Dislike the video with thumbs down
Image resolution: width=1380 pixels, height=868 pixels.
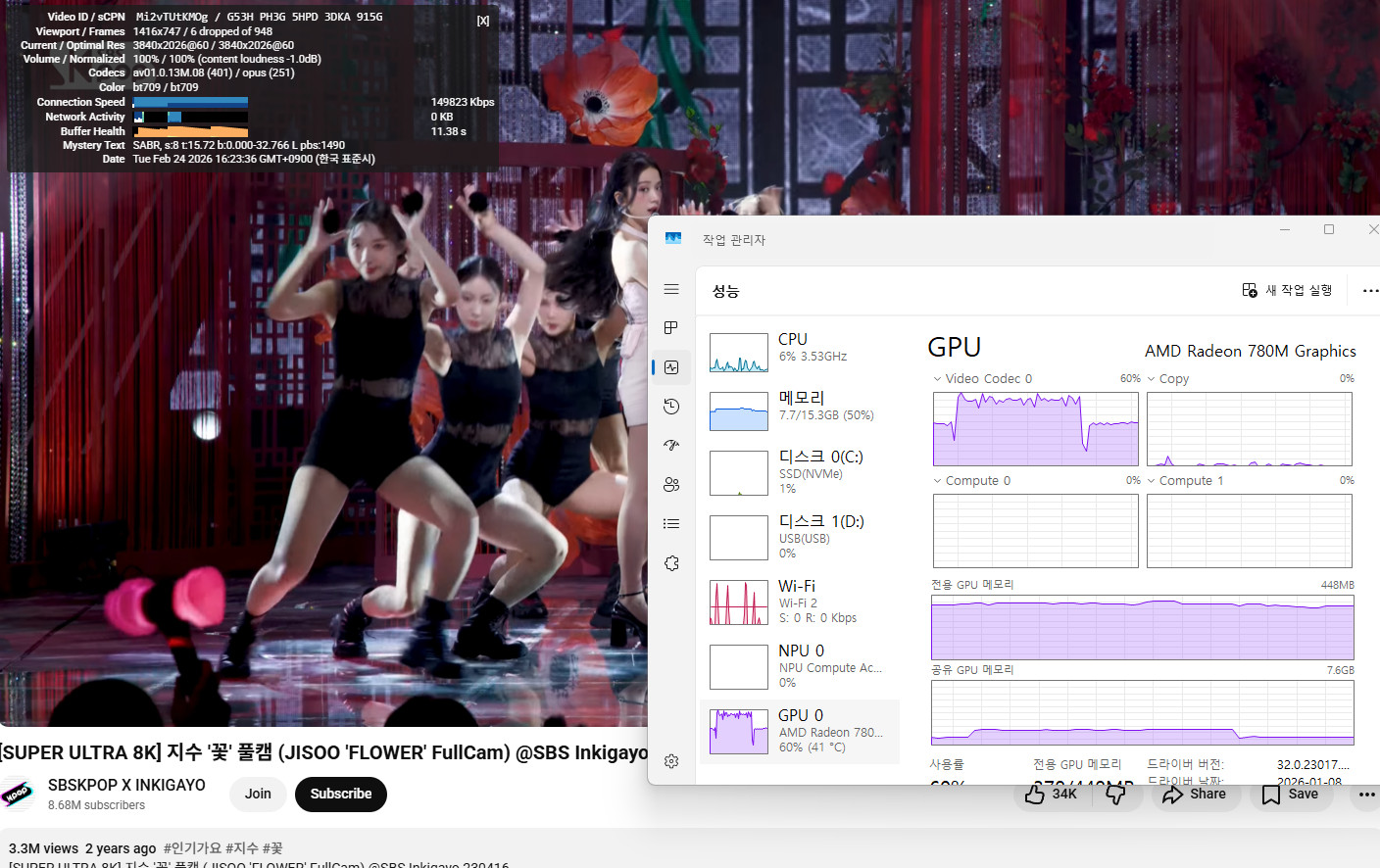tap(1115, 794)
